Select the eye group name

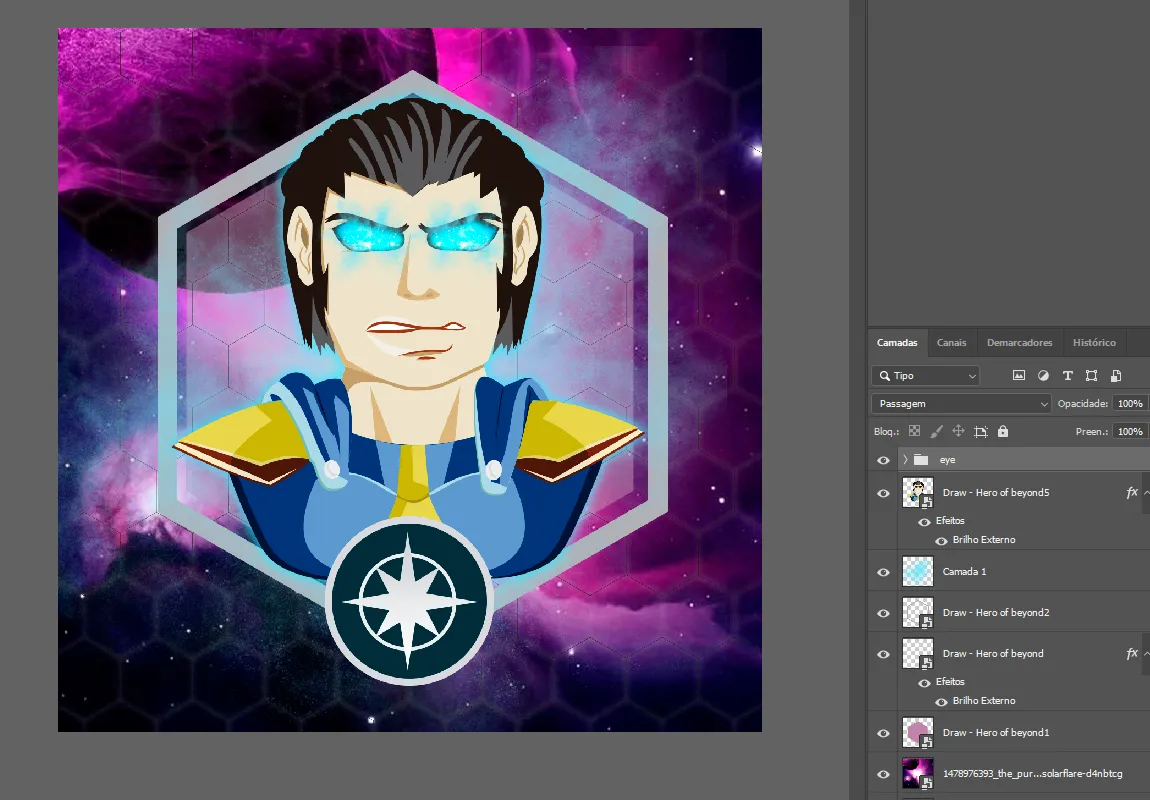[x=948, y=460]
